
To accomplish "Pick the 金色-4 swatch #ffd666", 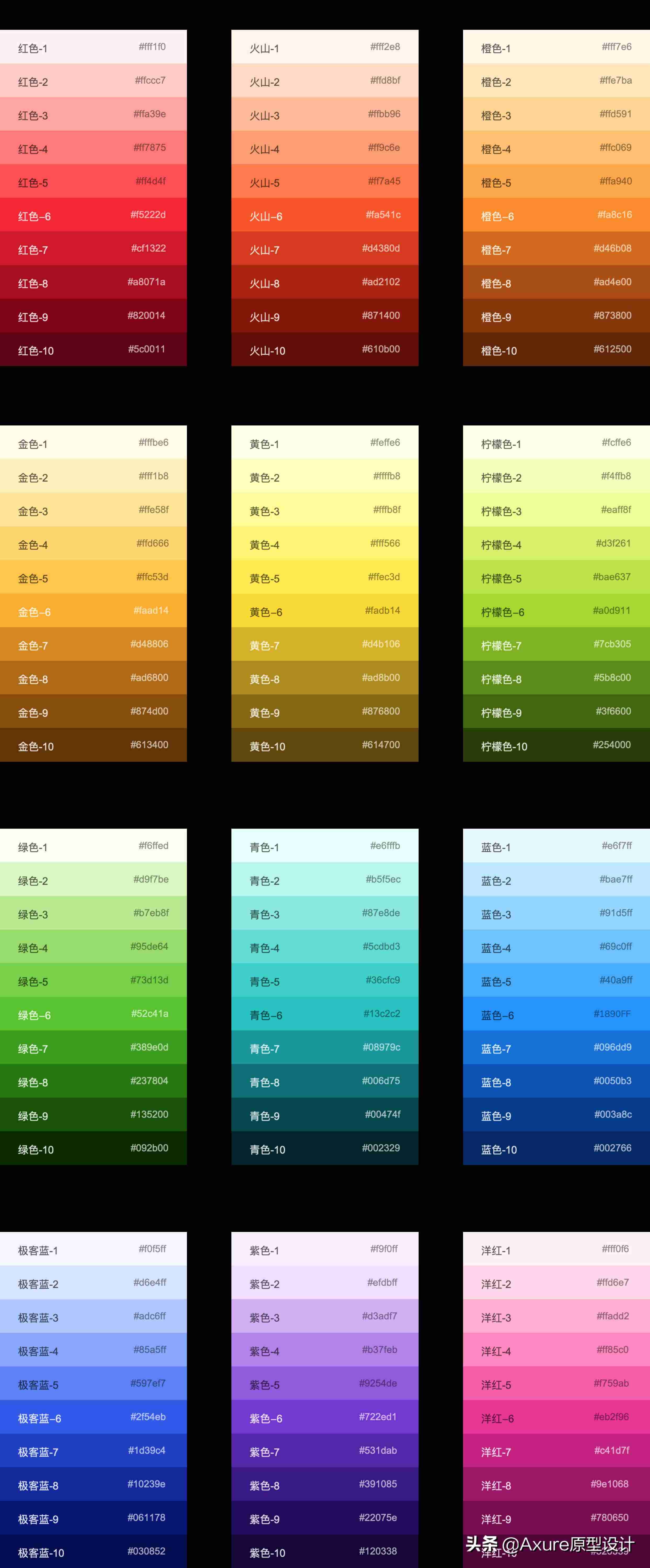I will click(x=93, y=544).
